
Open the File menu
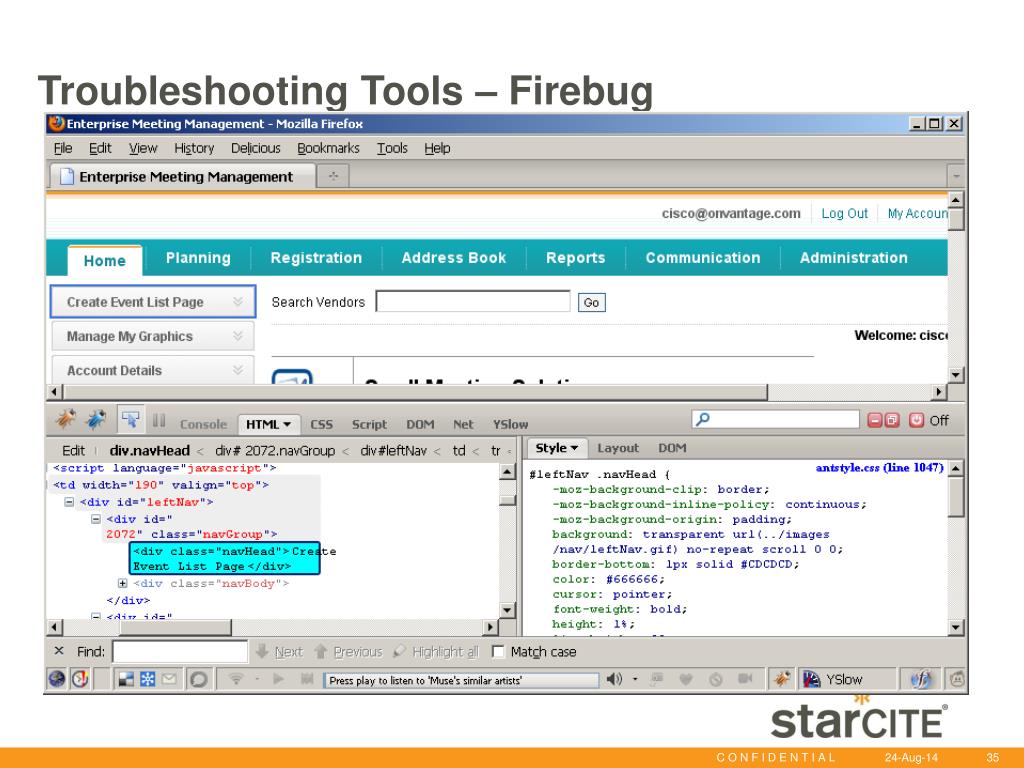(x=63, y=148)
